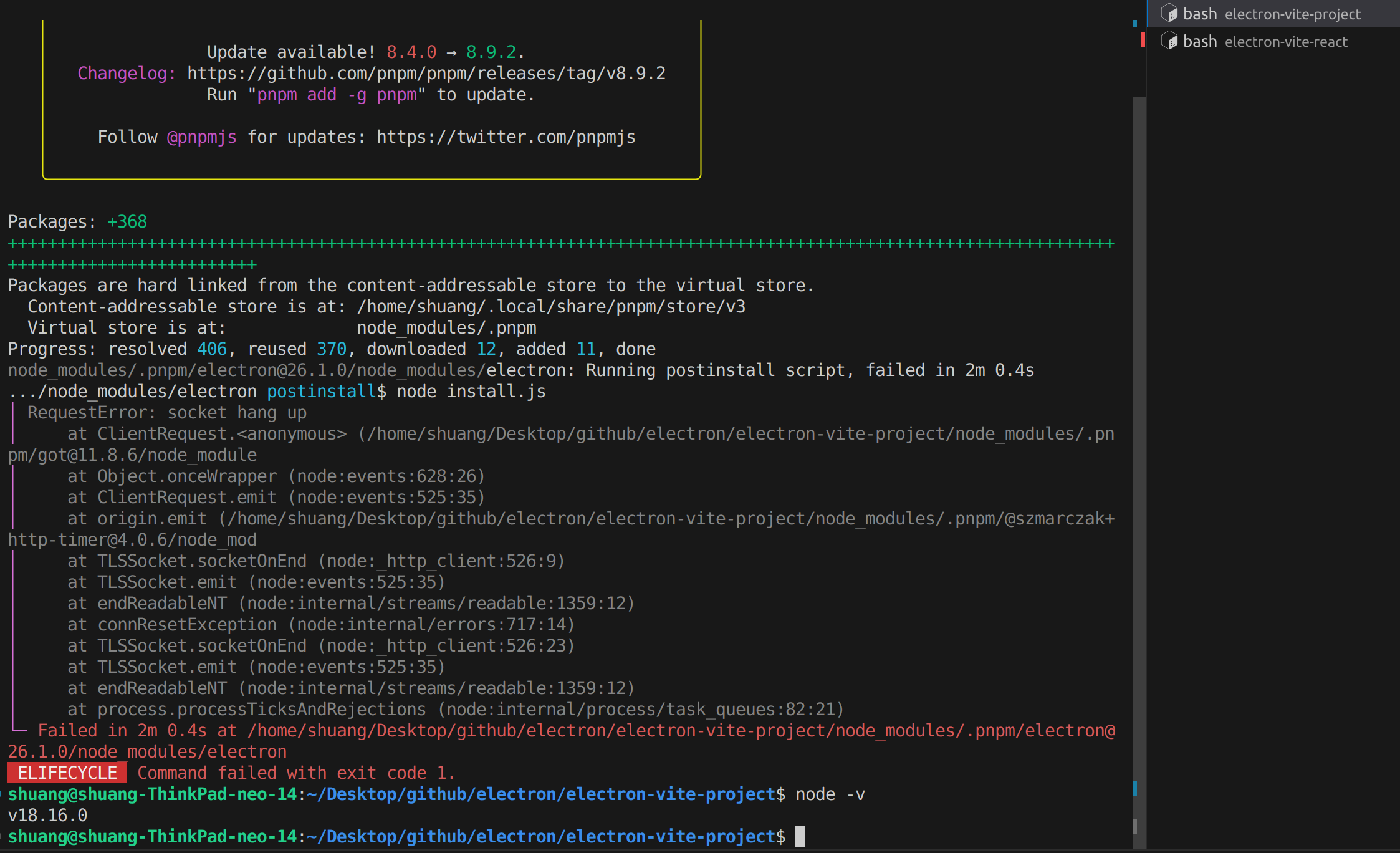Click the Packages: +368 output line
1400x853 pixels.
77,221
